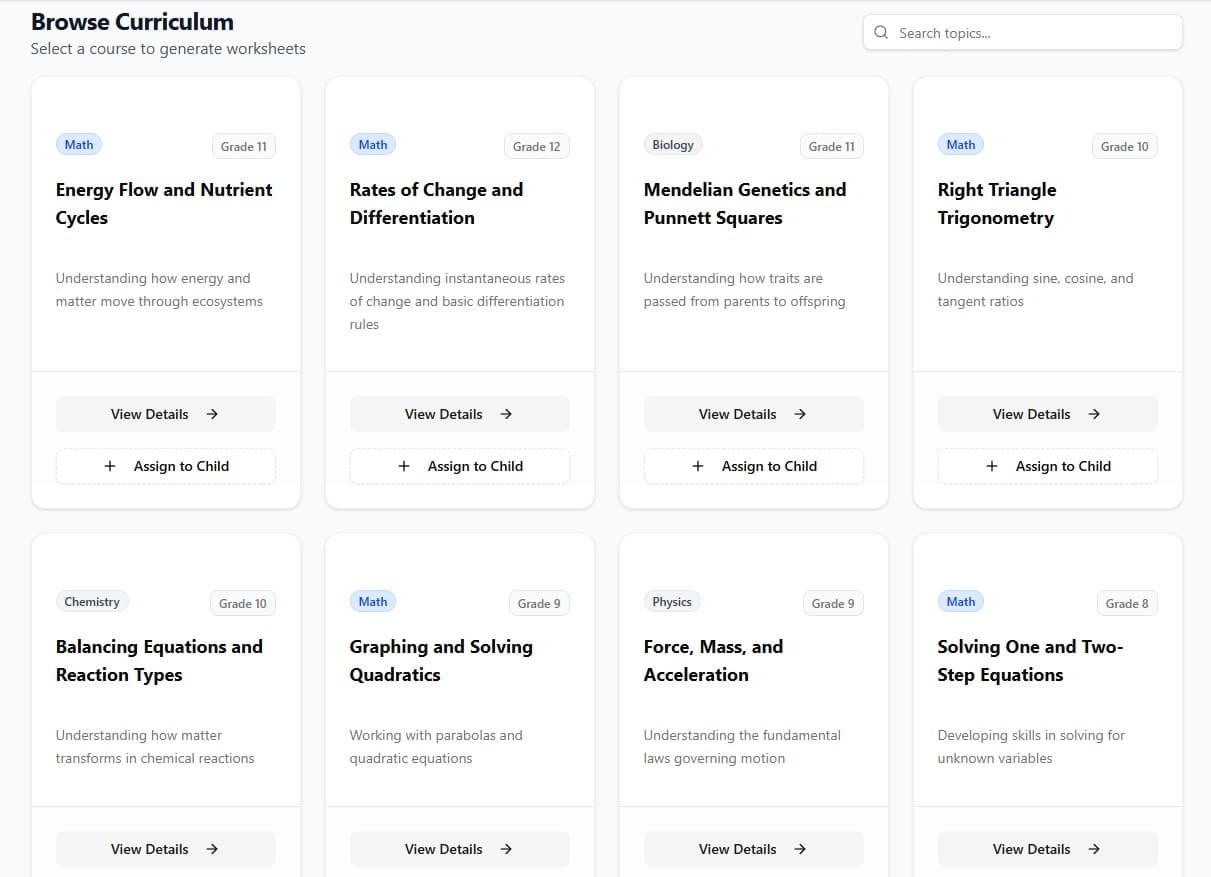Click the search magnifier icon

pos(881,33)
